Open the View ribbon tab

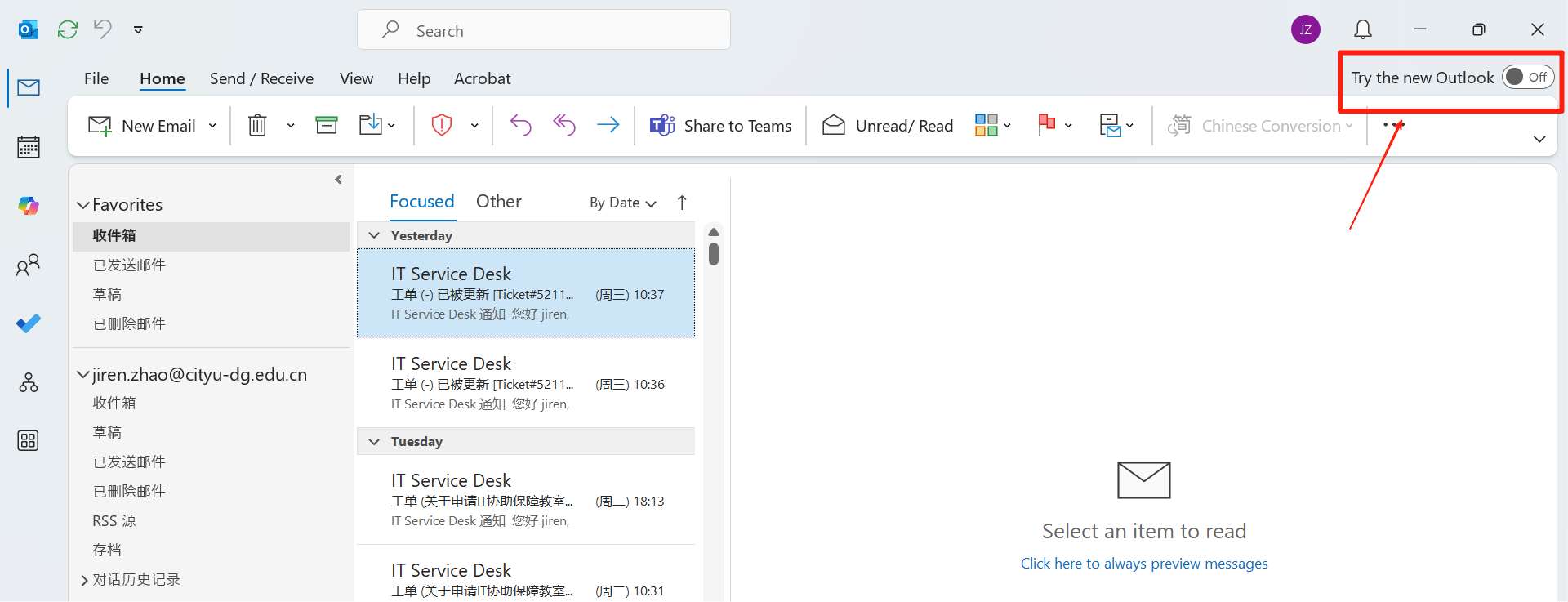(x=356, y=78)
